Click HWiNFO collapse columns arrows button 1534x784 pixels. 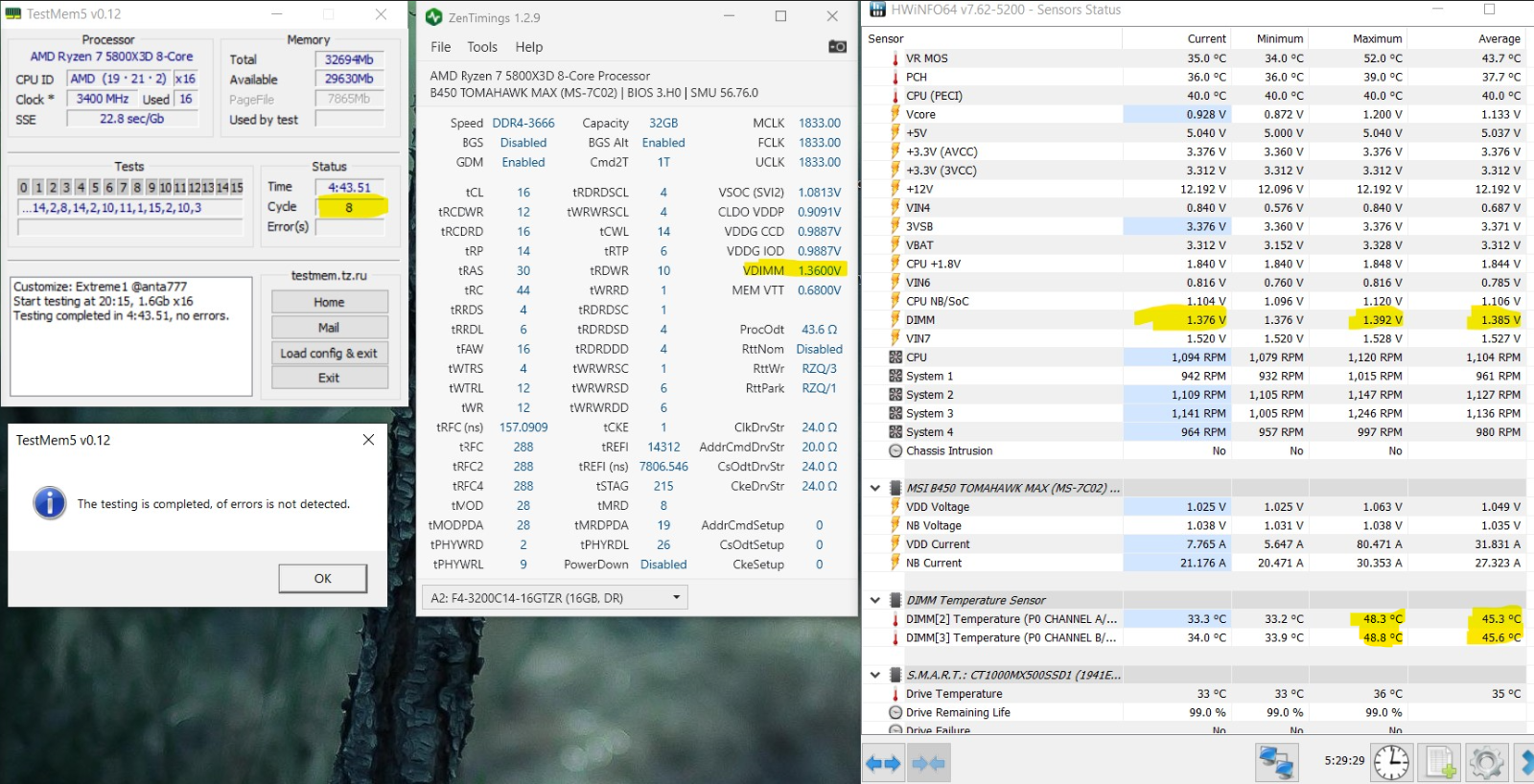(x=927, y=763)
